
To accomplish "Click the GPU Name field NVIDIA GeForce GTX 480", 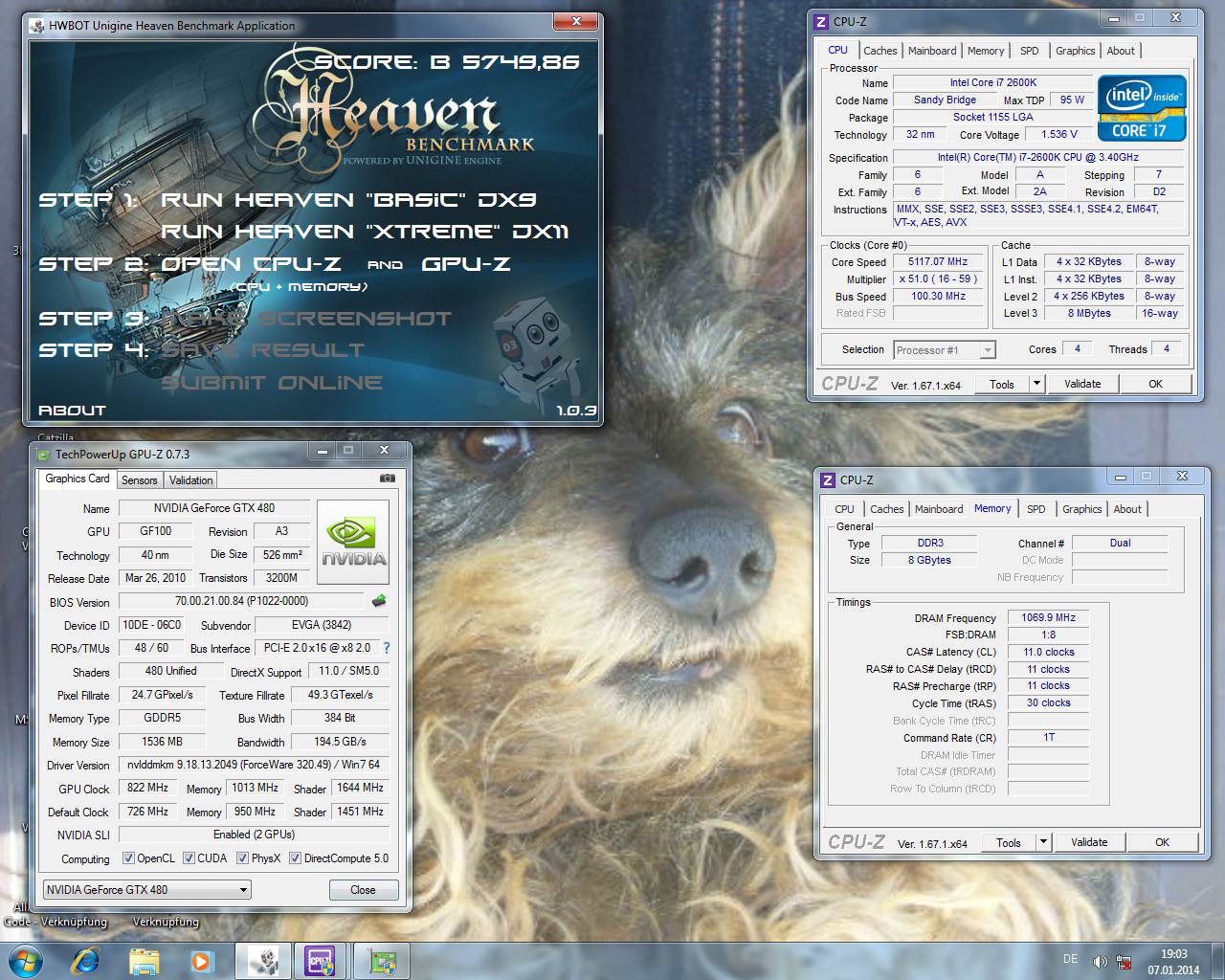I will pyautogui.click(x=213, y=508).
